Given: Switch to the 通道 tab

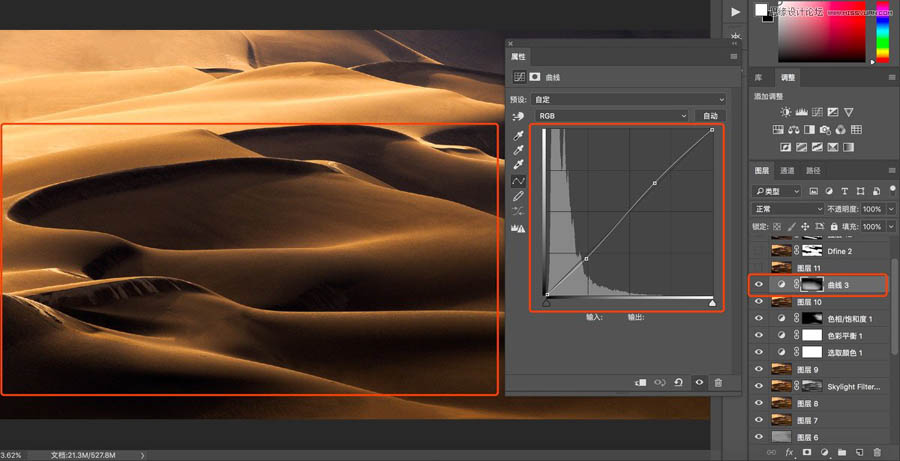Looking at the screenshot, I should pyautogui.click(x=788, y=171).
